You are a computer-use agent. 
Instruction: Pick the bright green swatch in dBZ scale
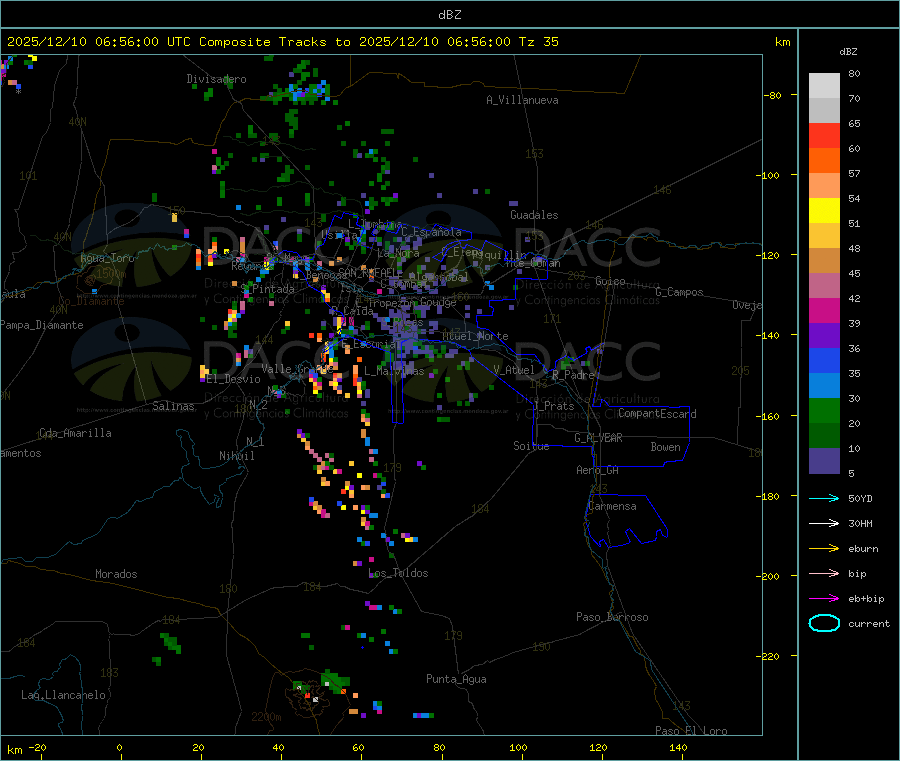coord(824,410)
